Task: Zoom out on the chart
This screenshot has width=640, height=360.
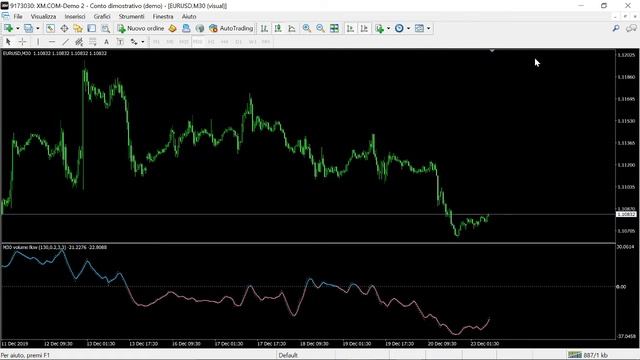Action: point(320,28)
